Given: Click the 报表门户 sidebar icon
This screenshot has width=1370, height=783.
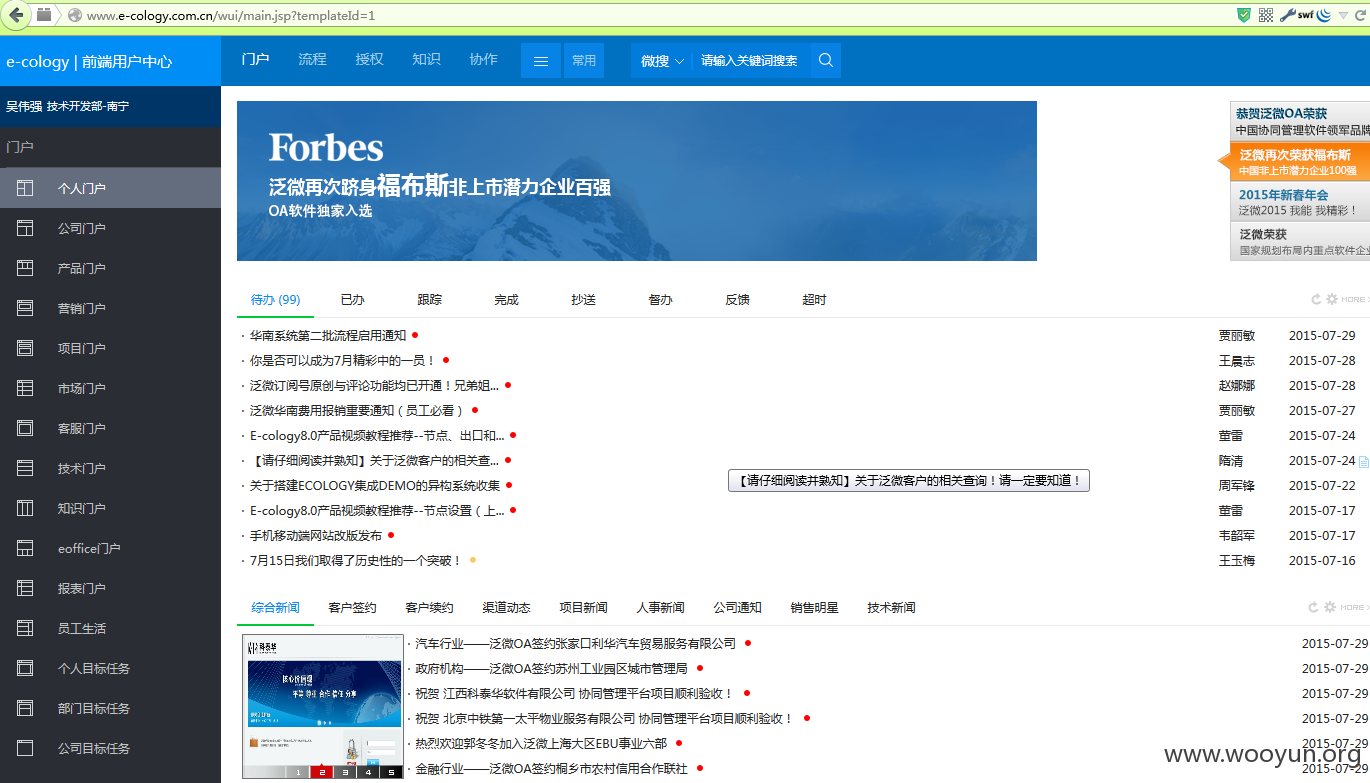Looking at the screenshot, I should [x=25, y=588].
